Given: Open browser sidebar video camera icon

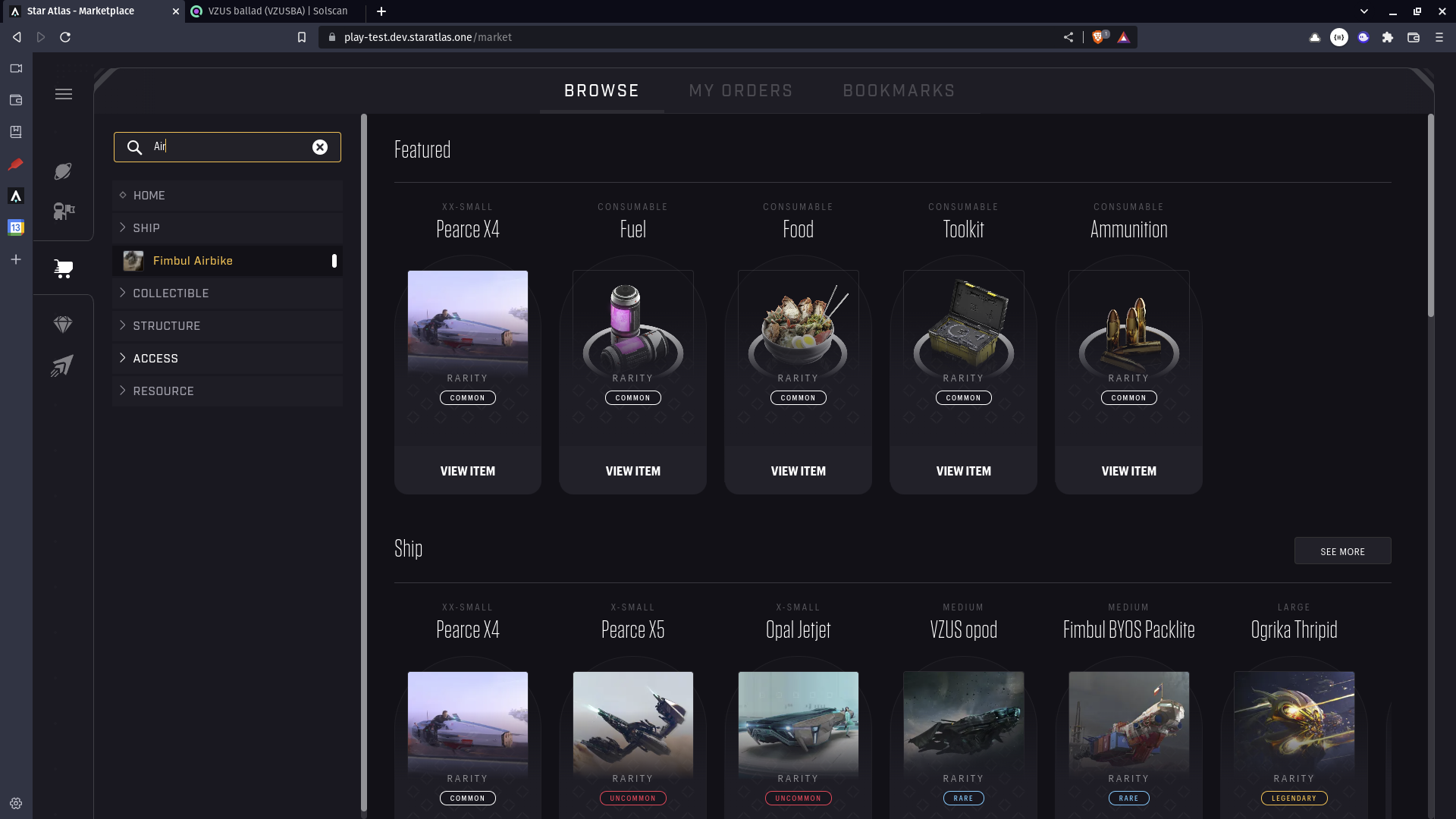Looking at the screenshot, I should 16,68.
